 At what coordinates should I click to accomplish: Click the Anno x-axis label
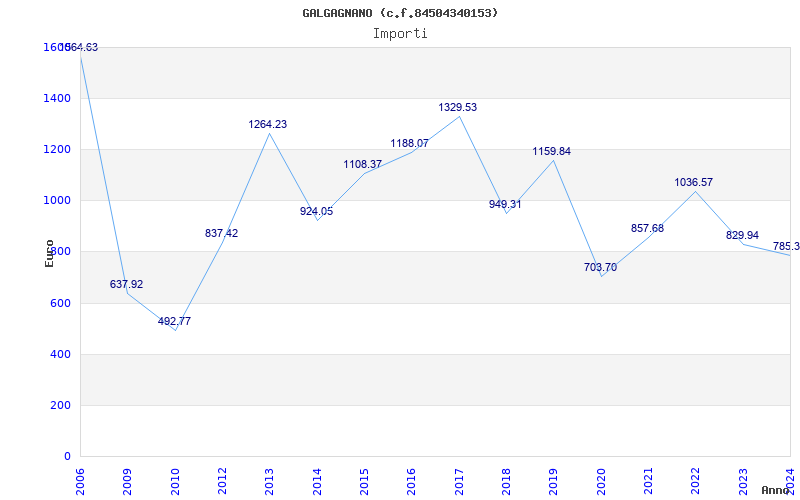click(x=776, y=490)
